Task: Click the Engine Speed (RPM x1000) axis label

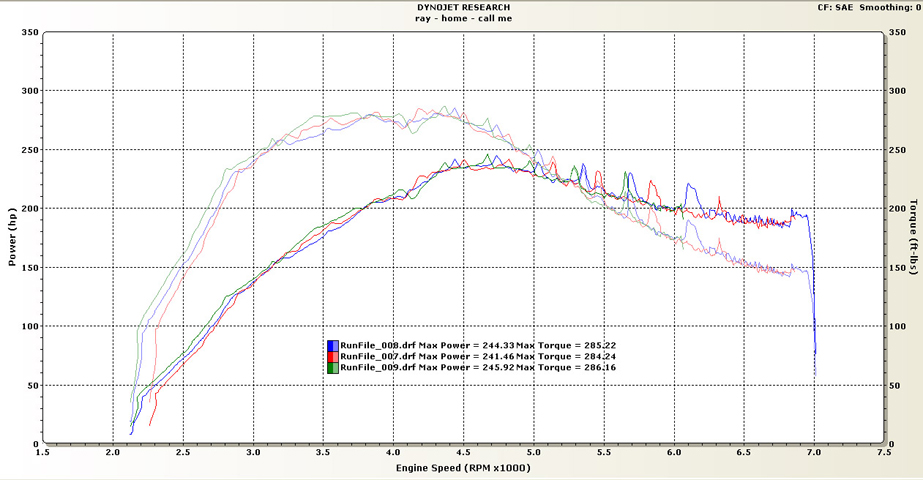Action: pyautogui.click(x=462, y=468)
